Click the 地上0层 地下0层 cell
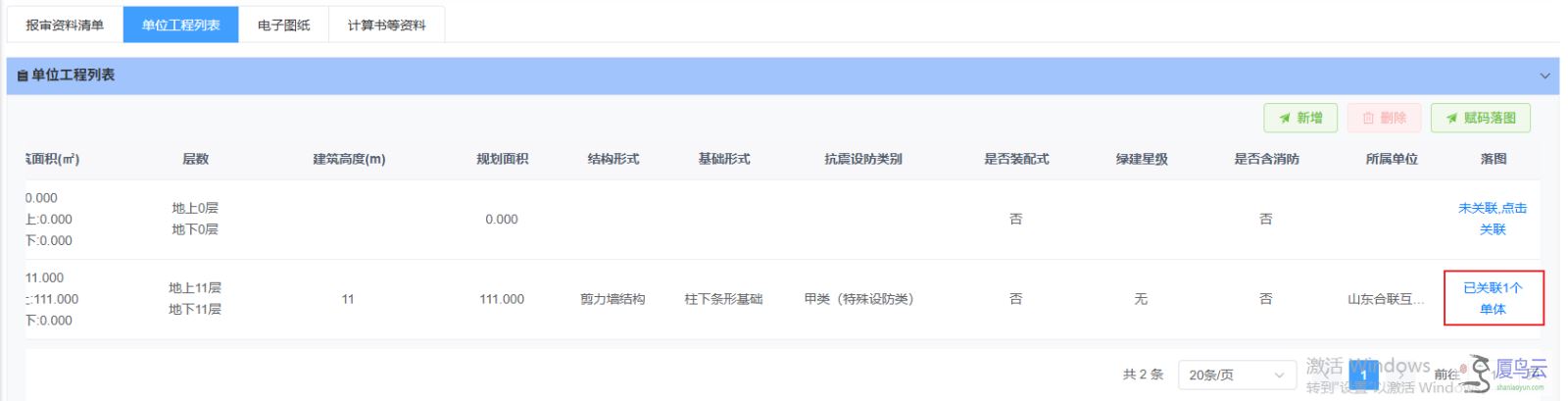 pos(195,219)
